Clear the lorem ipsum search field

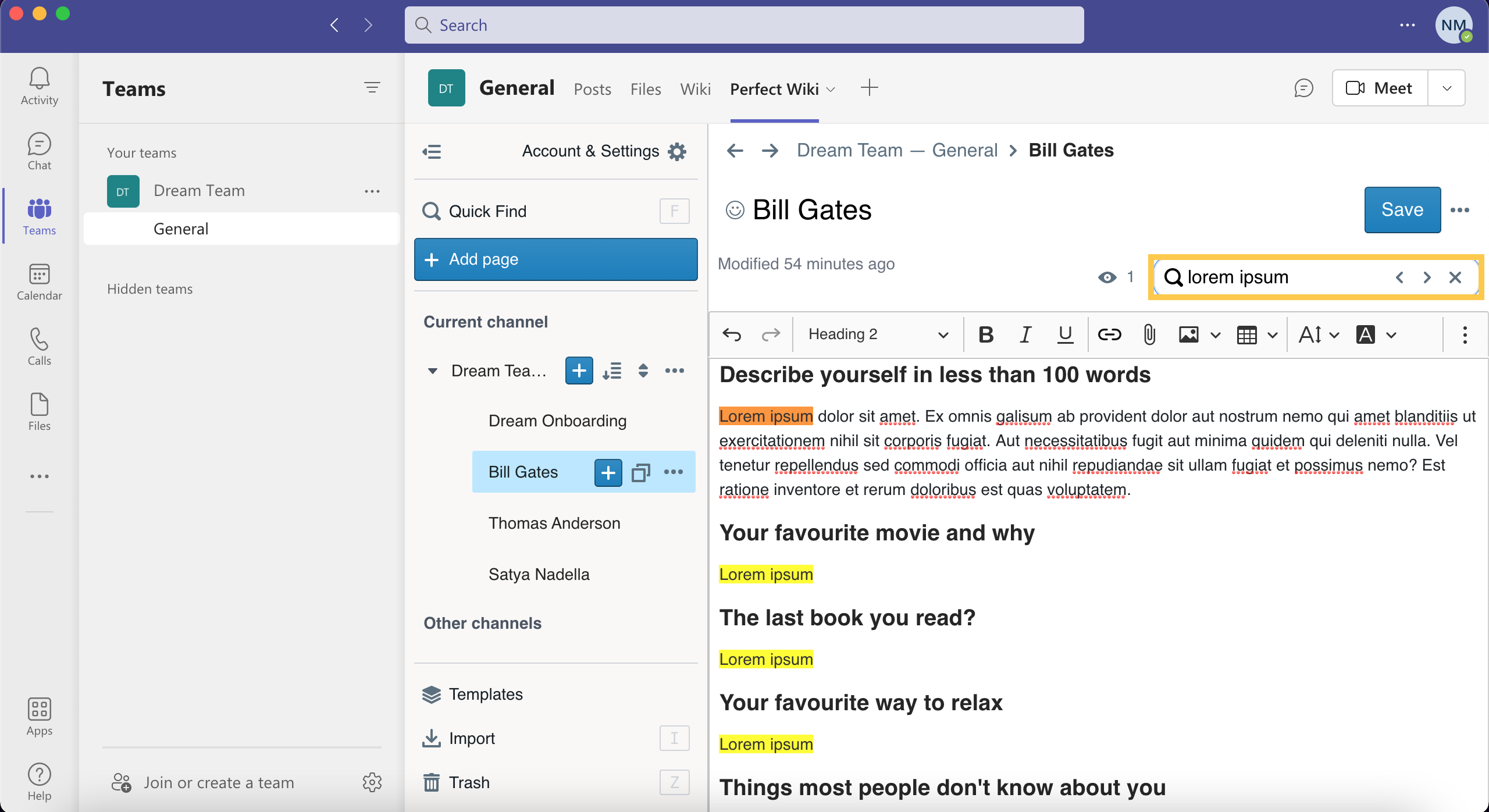tap(1456, 277)
